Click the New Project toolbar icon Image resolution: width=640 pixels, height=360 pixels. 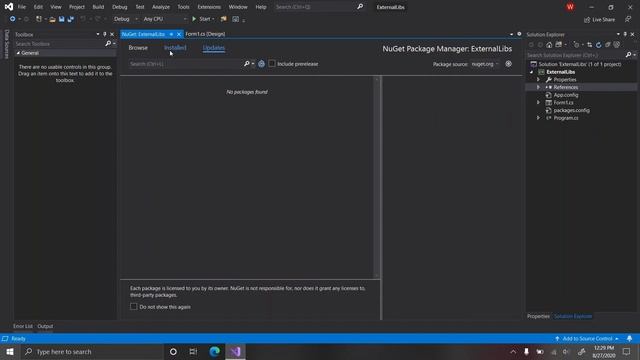click(x=38, y=19)
